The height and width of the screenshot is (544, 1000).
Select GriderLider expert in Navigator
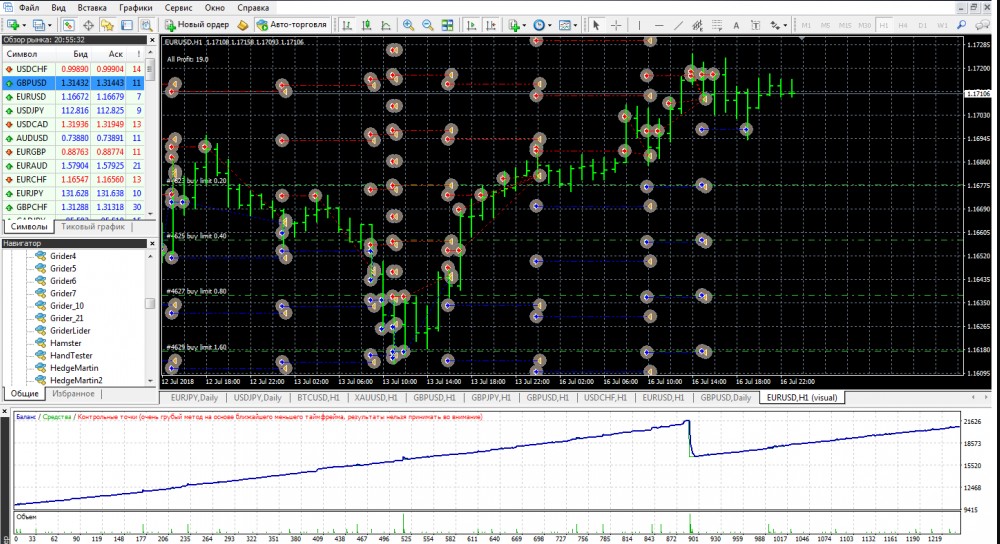[70, 330]
